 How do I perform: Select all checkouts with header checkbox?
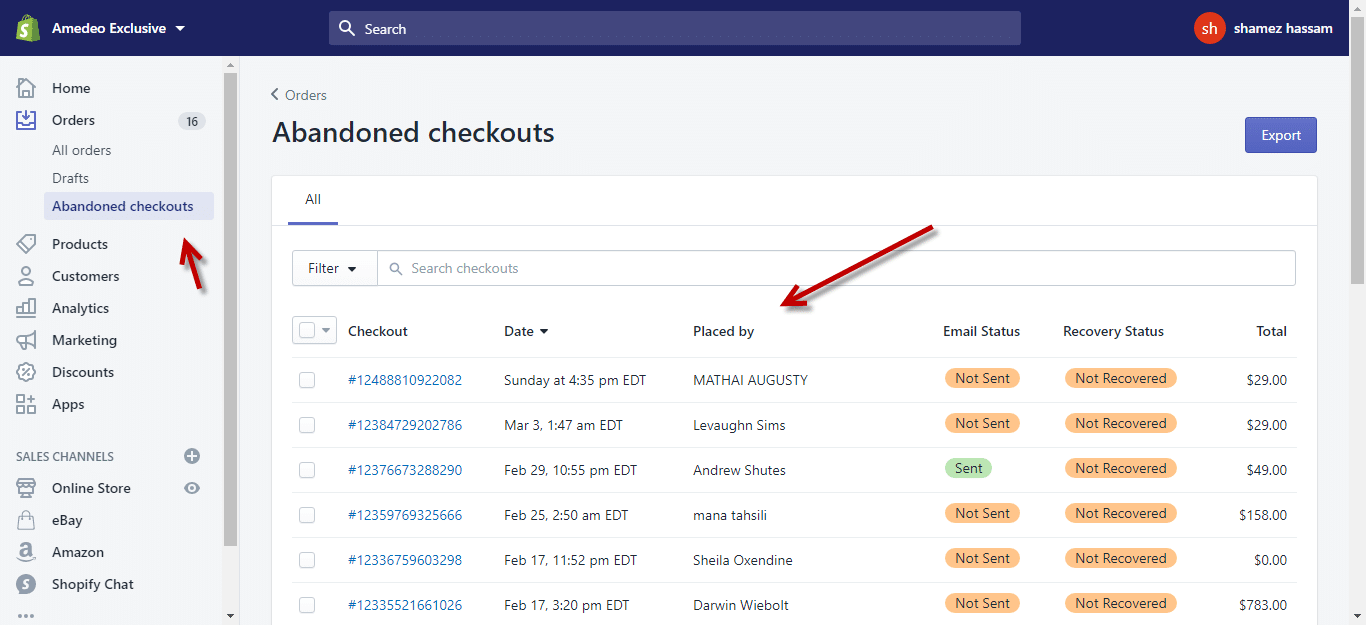[x=308, y=329]
